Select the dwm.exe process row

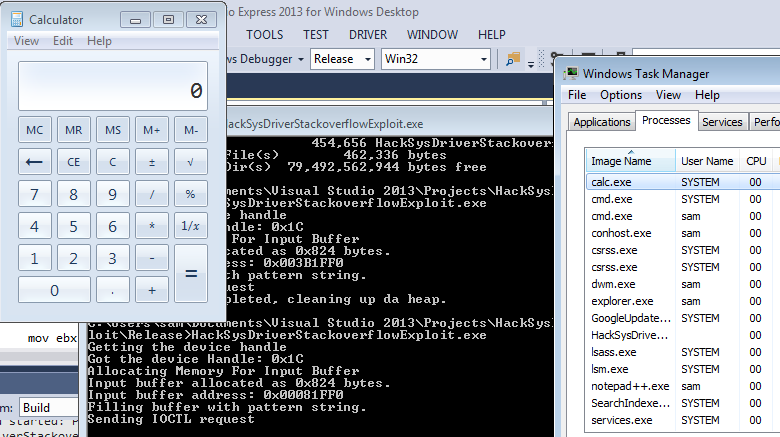click(x=682, y=284)
